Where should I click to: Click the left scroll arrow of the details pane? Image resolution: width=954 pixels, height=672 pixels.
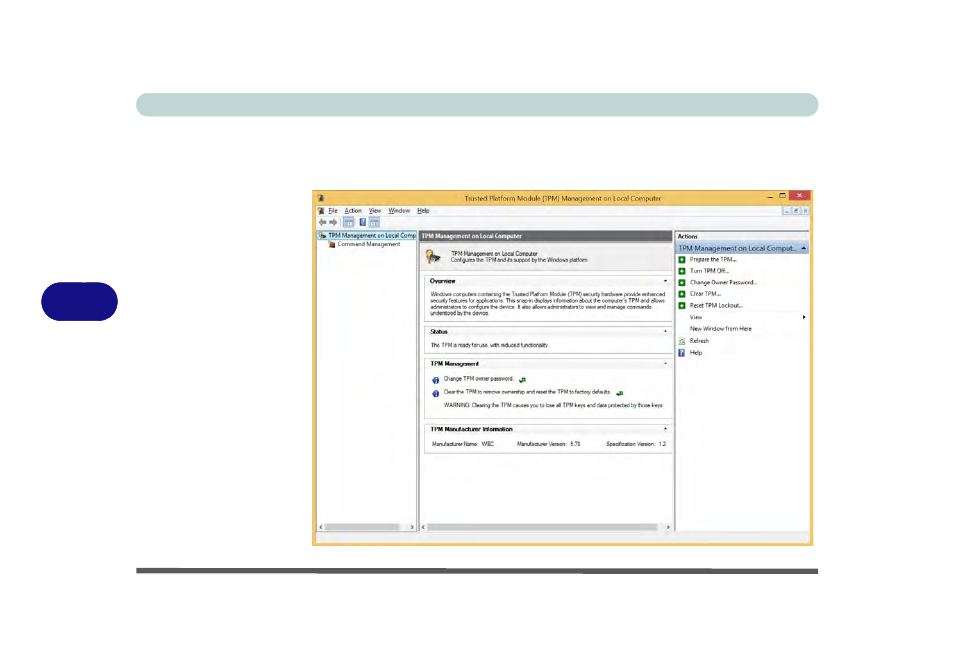[x=423, y=527]
